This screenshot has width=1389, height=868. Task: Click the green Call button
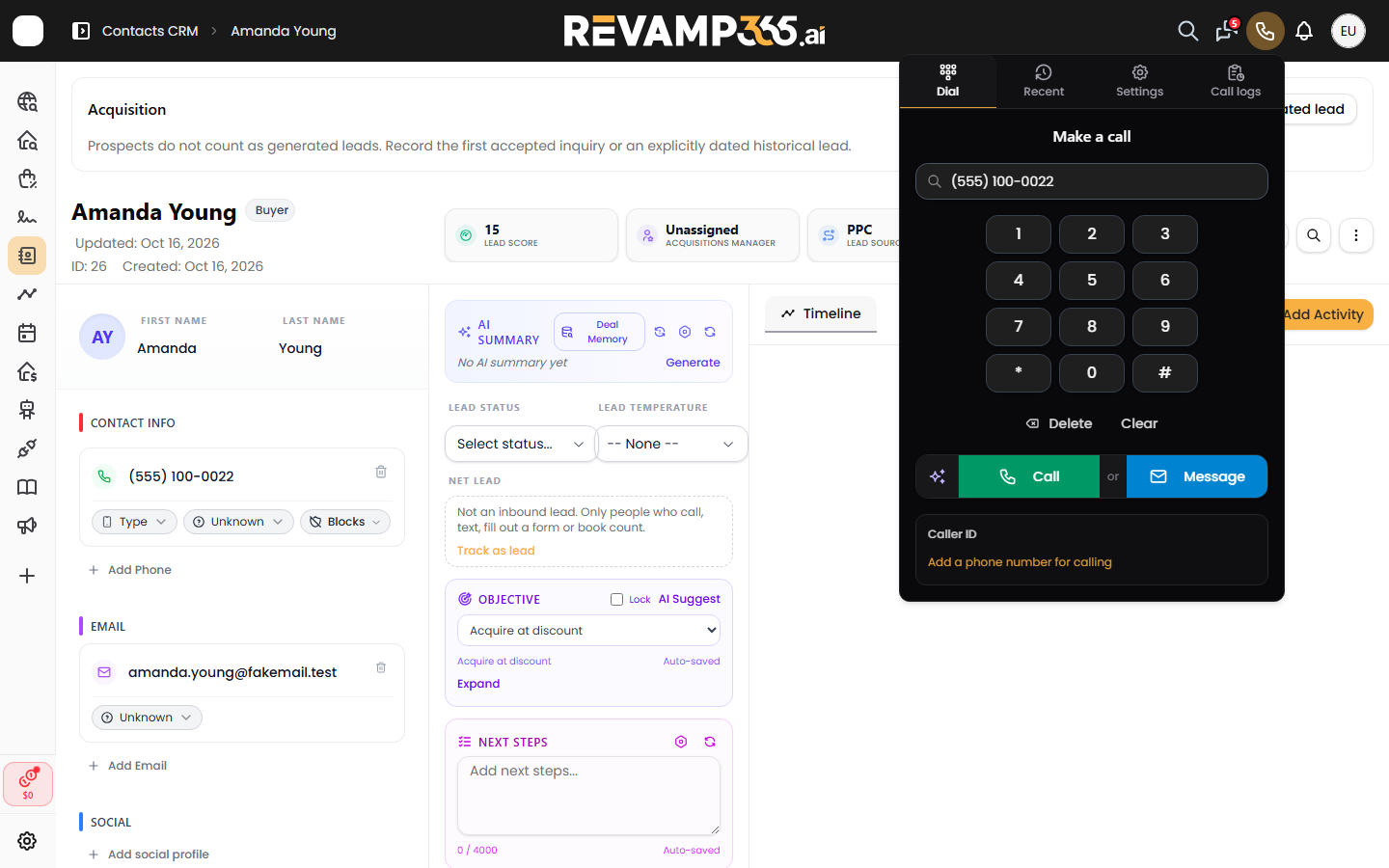tap(1029, 476)
